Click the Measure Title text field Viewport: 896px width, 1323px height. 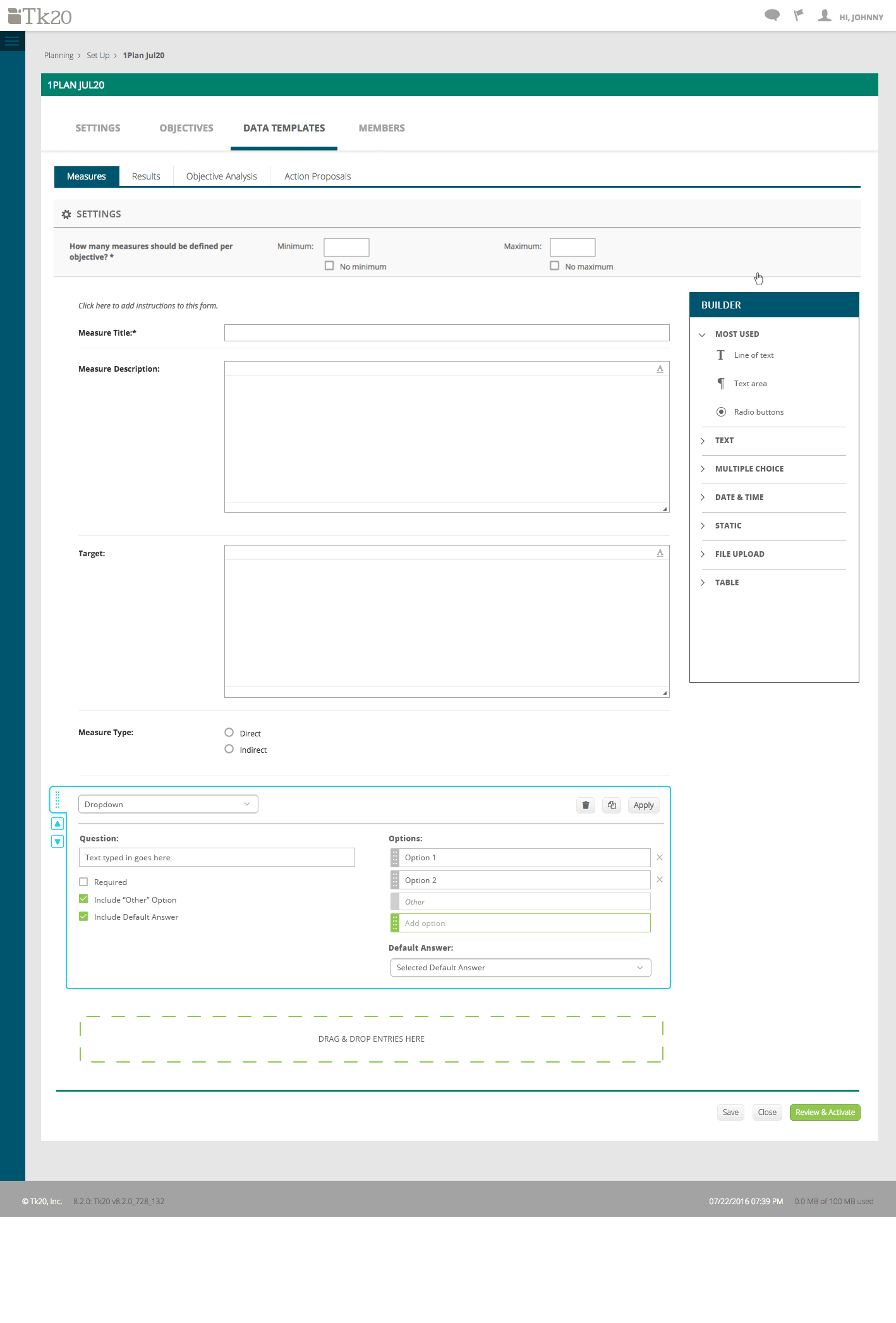447,333
